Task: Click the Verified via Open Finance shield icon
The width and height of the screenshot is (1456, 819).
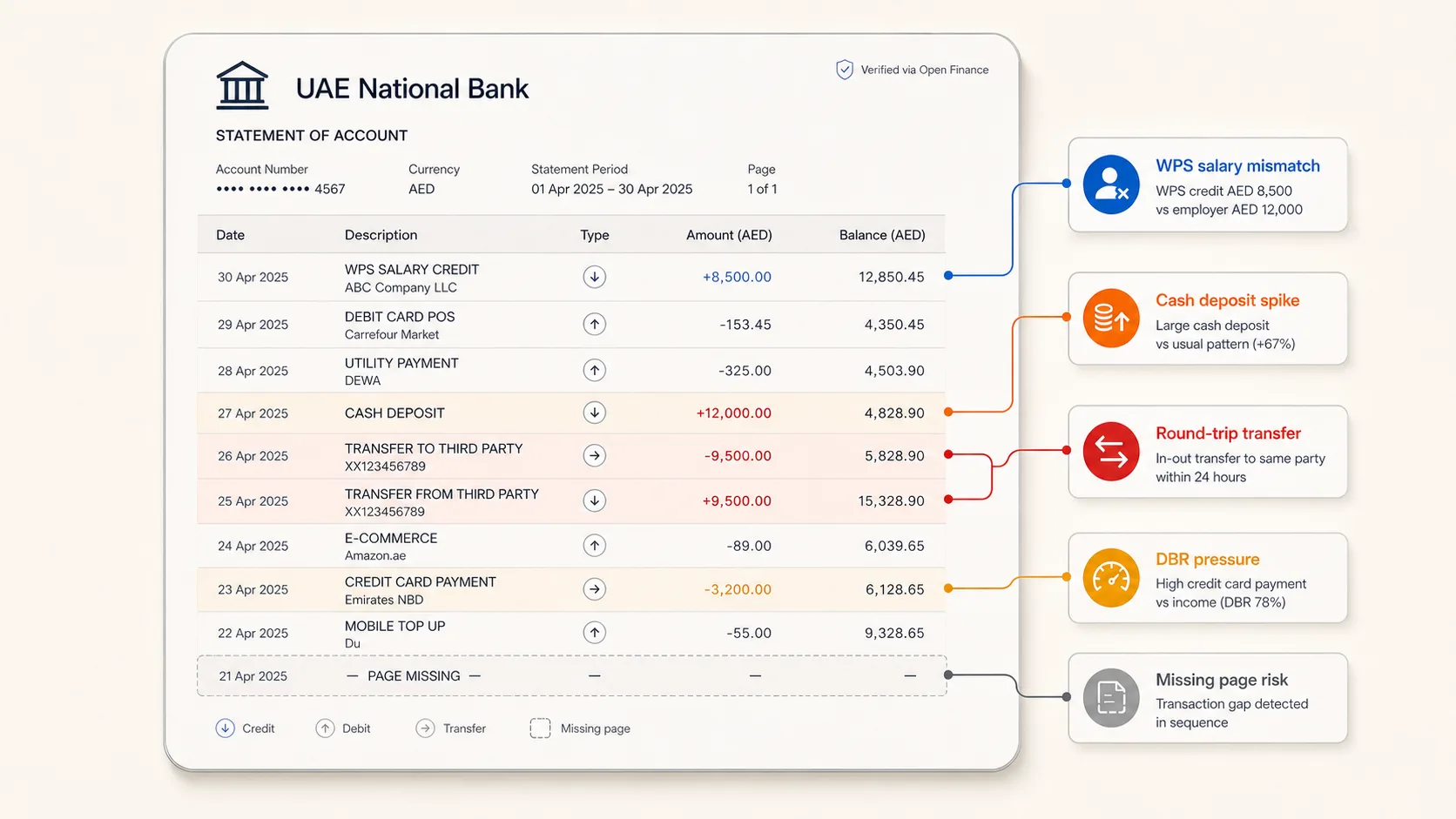Action: [844, 70]
